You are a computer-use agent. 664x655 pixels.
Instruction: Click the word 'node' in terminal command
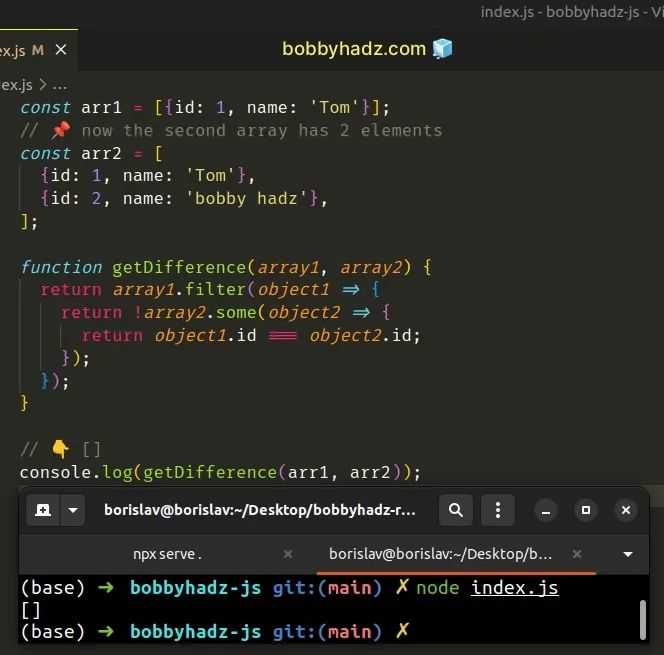[438, 588]
